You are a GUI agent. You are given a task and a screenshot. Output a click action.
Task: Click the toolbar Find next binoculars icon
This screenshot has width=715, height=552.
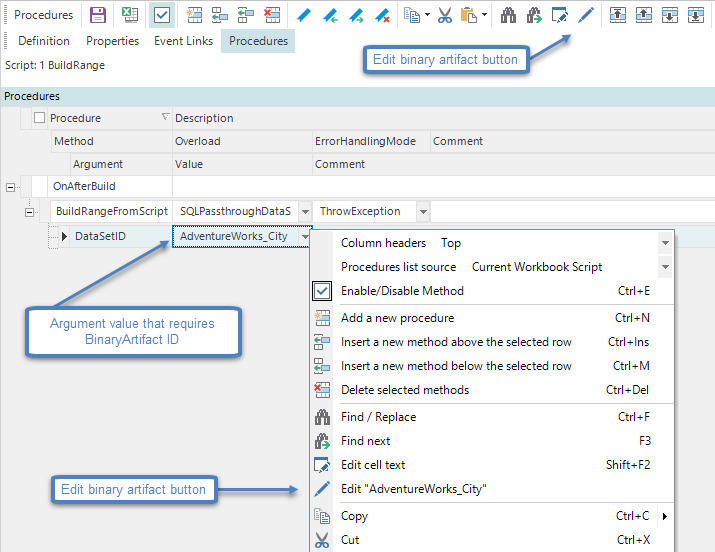pyautogui.click(x=534, y=15)
